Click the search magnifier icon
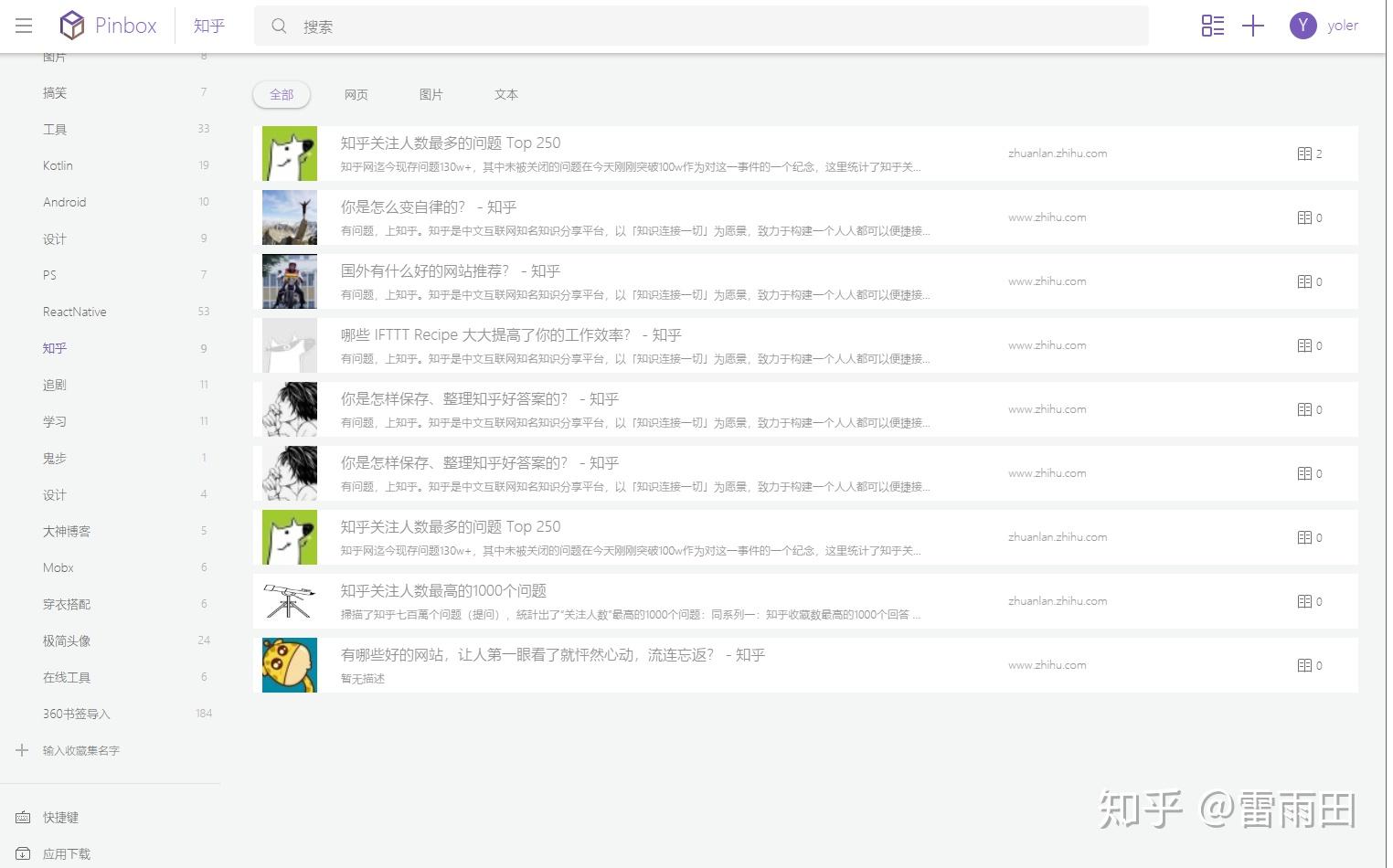Viewport: 1393px width, 868px height. point(279,26)
